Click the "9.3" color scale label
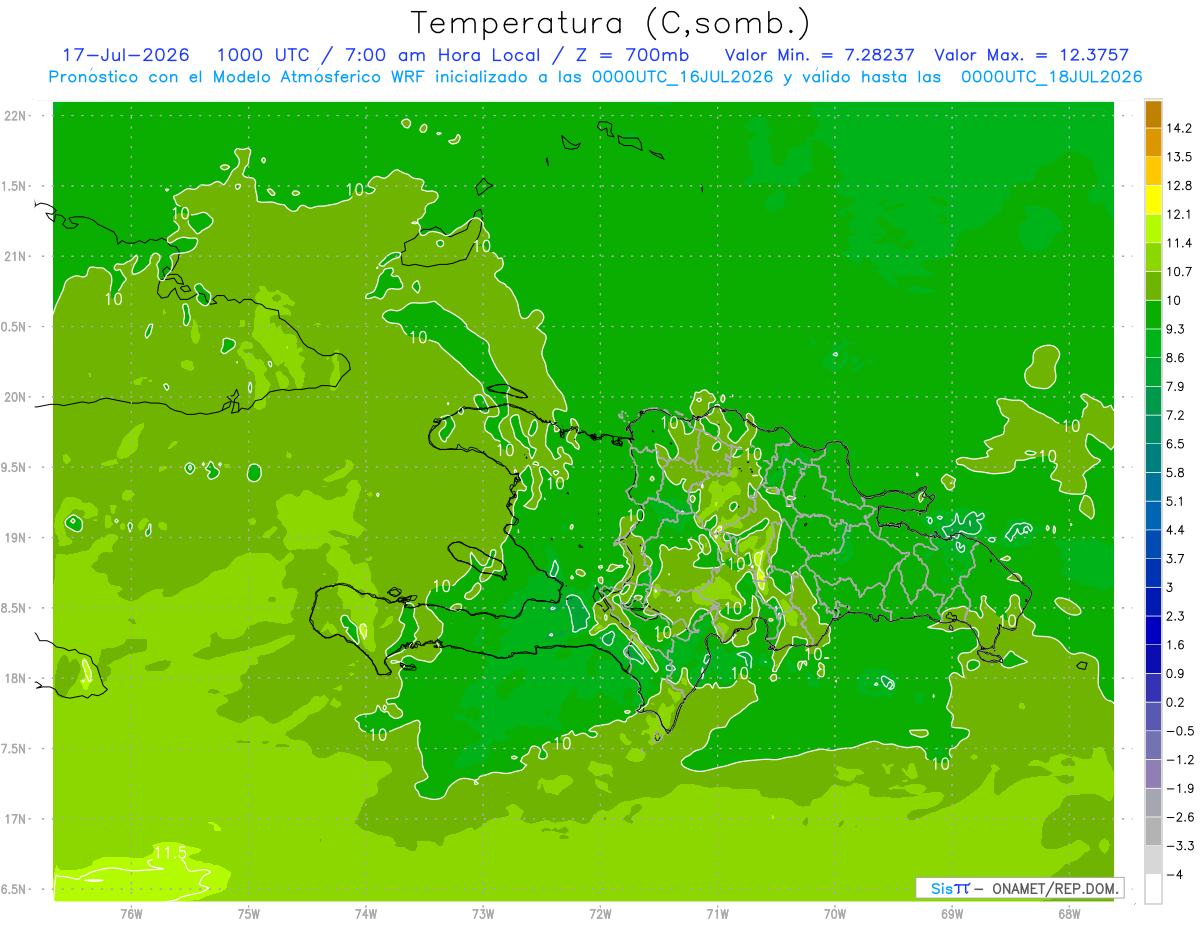The image size is (1200, 927). pyautogui.click(x=1175, y=329)
